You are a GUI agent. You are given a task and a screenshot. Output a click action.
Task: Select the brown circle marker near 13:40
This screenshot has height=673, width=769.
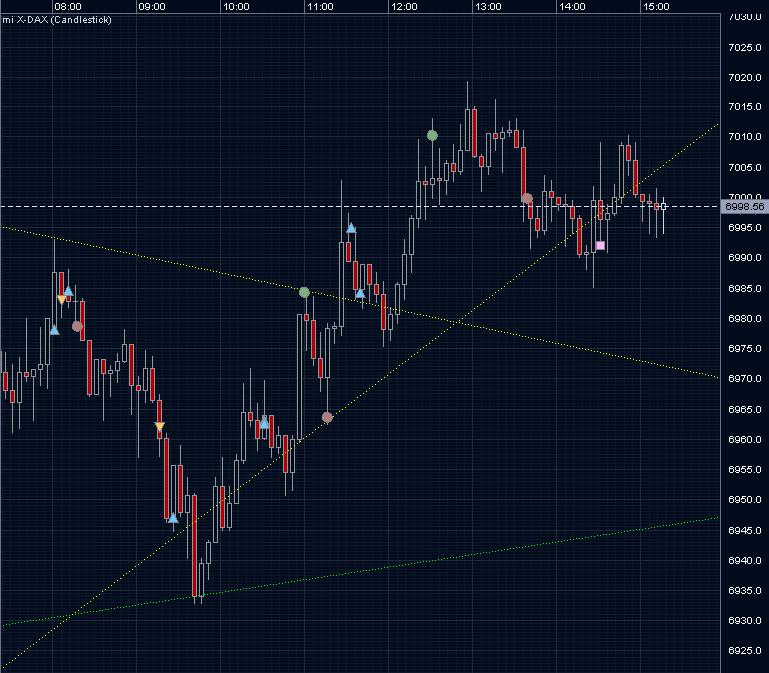tap(527, 199)
